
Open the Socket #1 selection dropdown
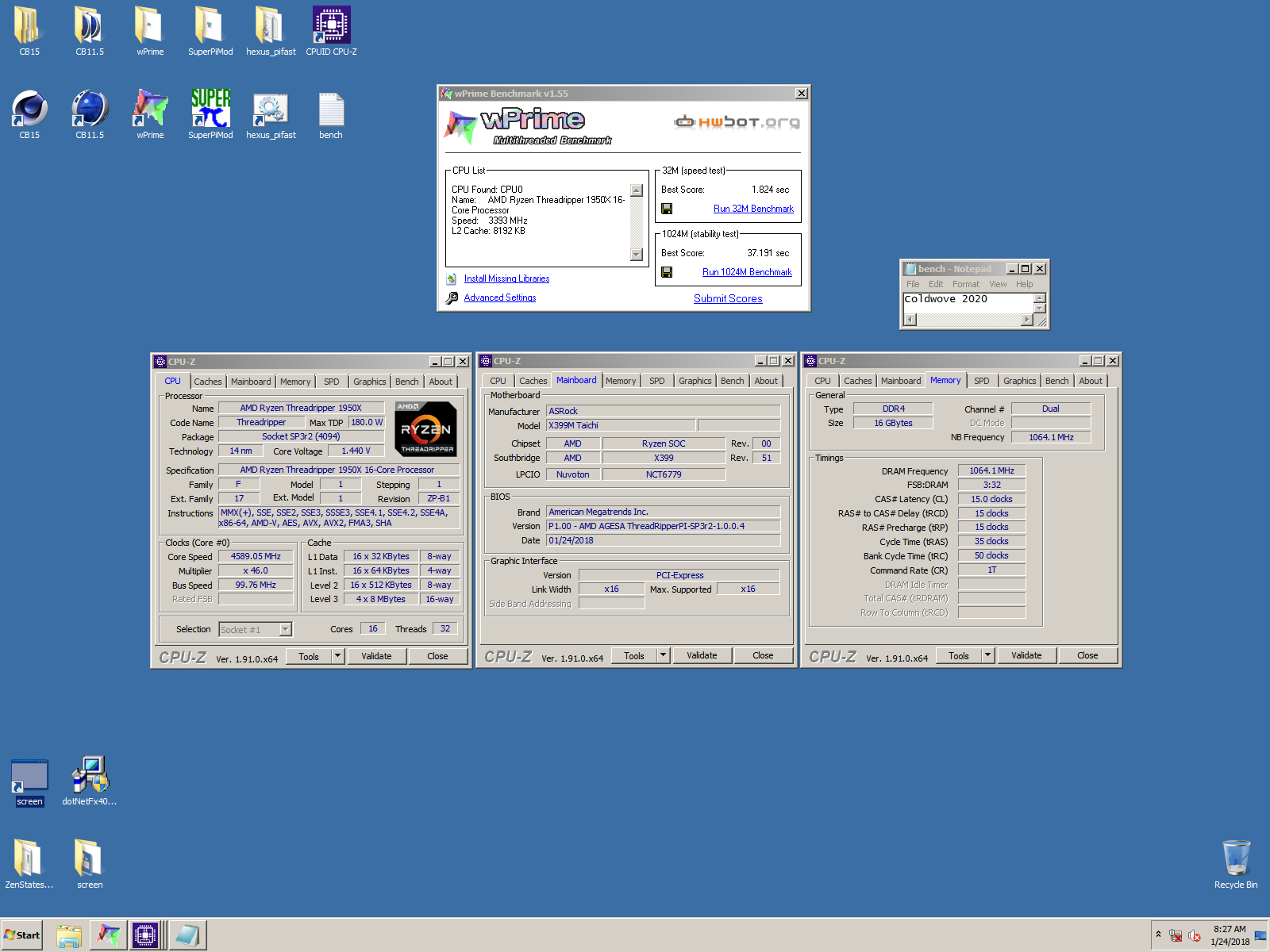[x=286, y=629]
